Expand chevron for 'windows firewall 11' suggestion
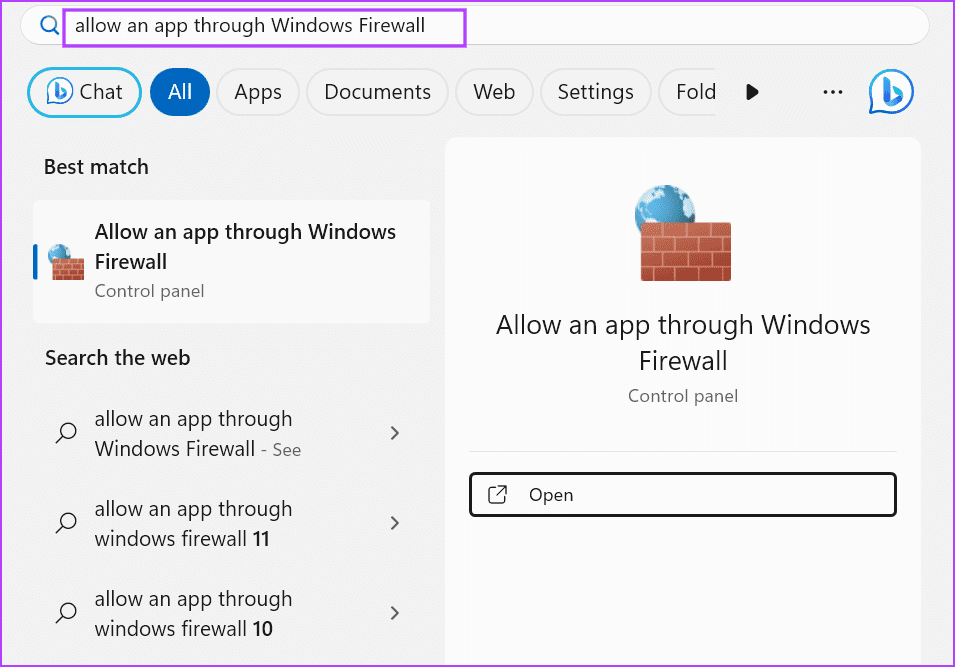This screenshot has height=667, width=955. [395, 523]
